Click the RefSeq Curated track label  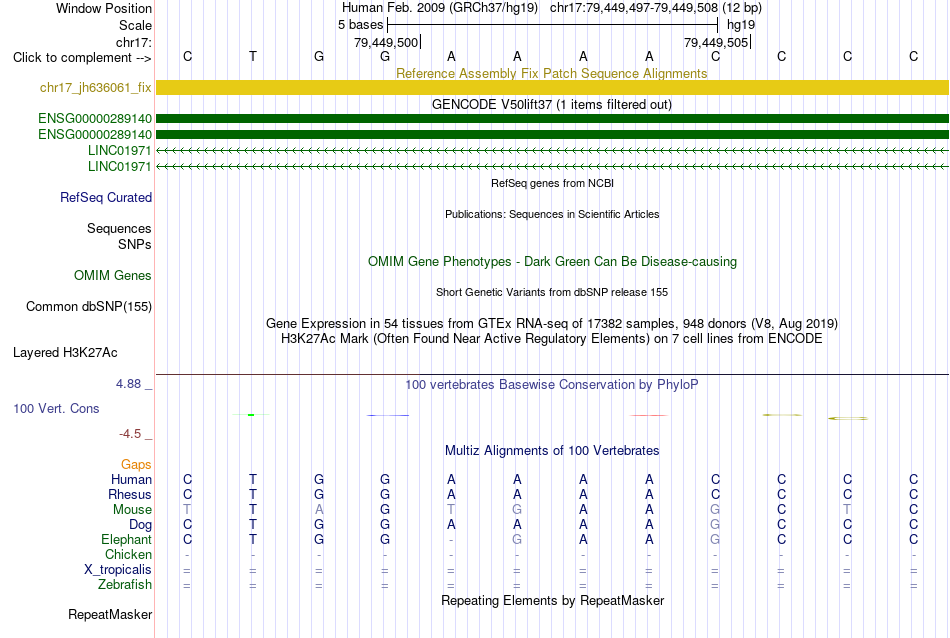tap(106, 198)
